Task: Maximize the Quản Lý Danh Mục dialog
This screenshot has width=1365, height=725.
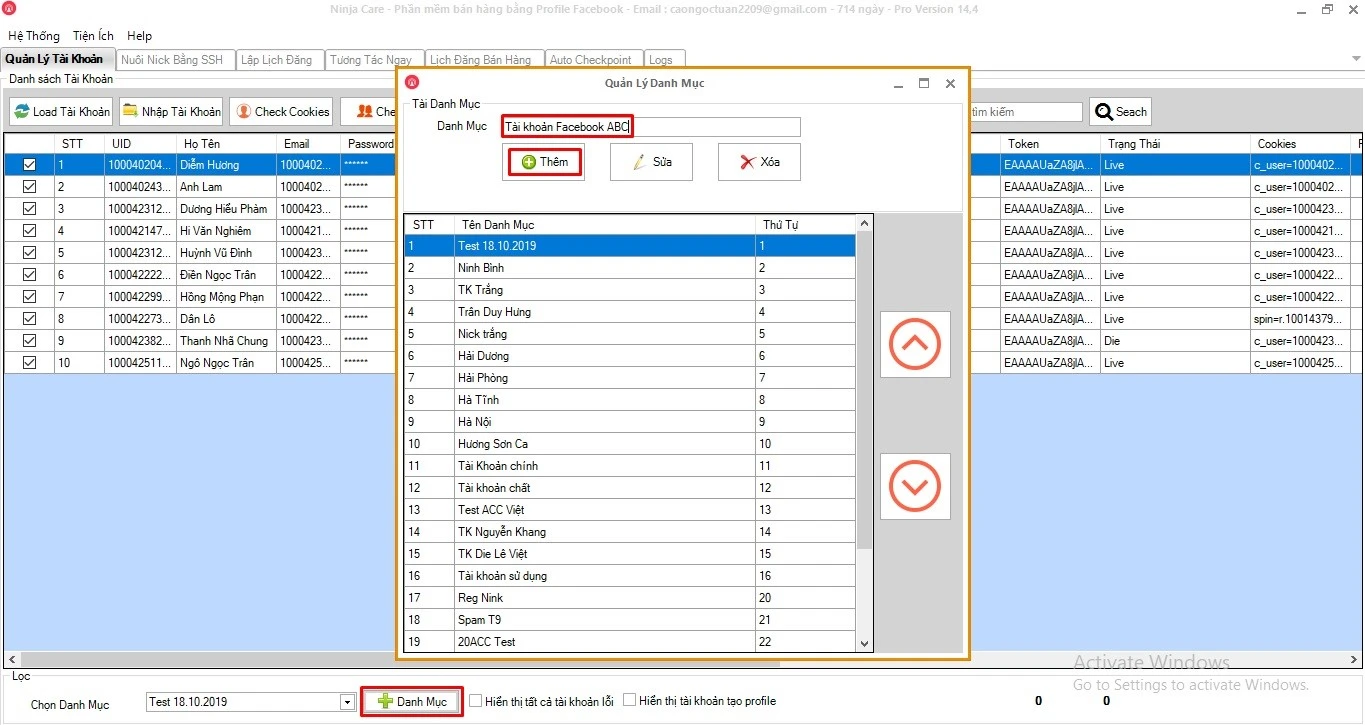Action: click(x=924, y=83)
